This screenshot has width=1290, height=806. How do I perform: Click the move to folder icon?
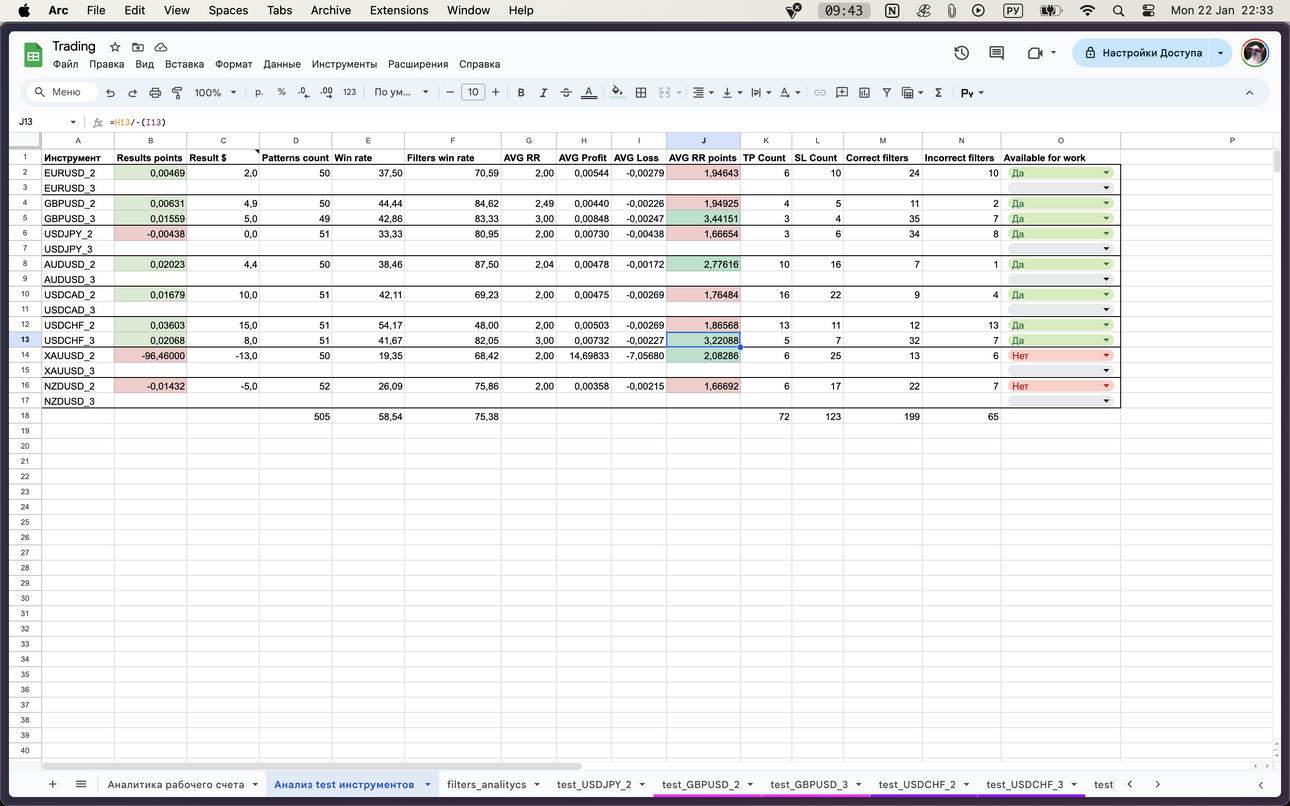point(138,47)
